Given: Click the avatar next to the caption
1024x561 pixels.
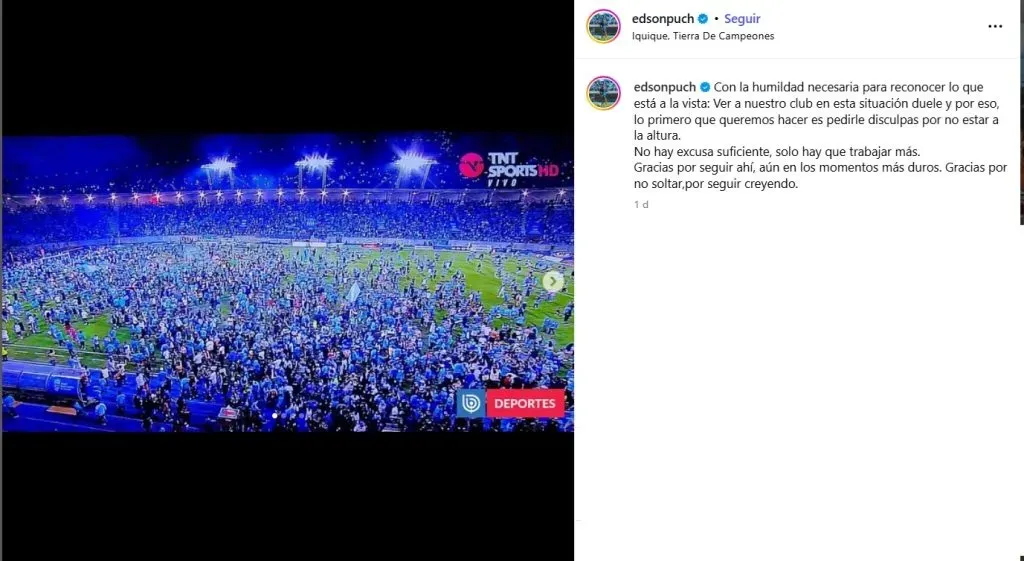Looking at the screenshot, I should tap(603, 93).
